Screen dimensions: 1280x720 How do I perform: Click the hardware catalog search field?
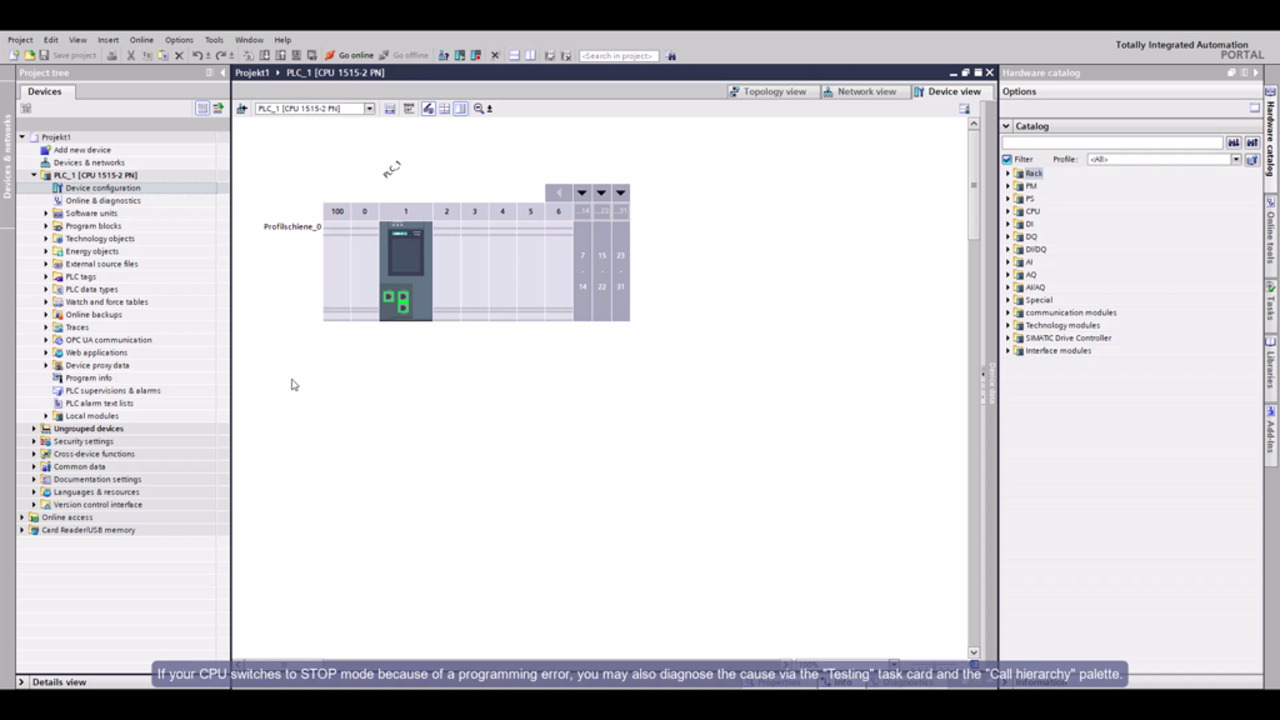tap(1112, 143)
